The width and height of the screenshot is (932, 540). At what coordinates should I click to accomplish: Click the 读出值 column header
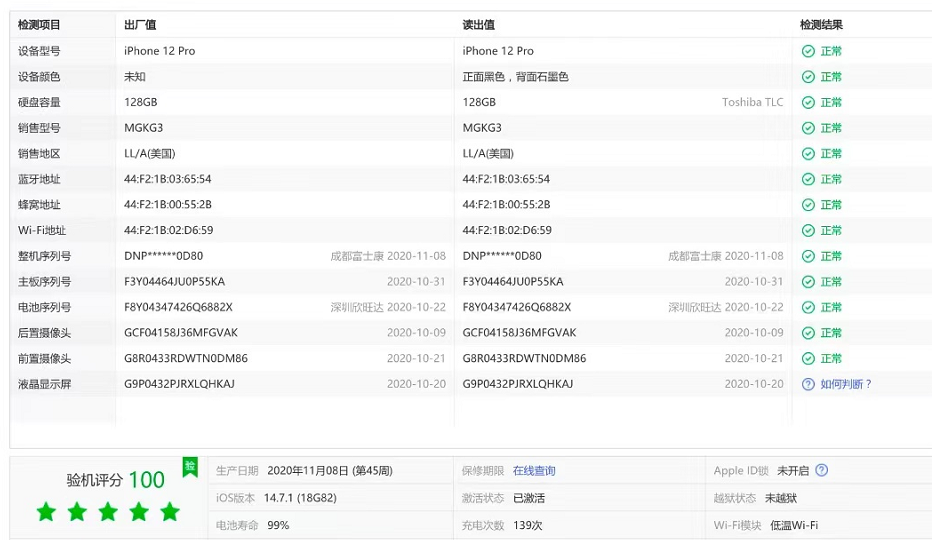click(x=478, y=25)
